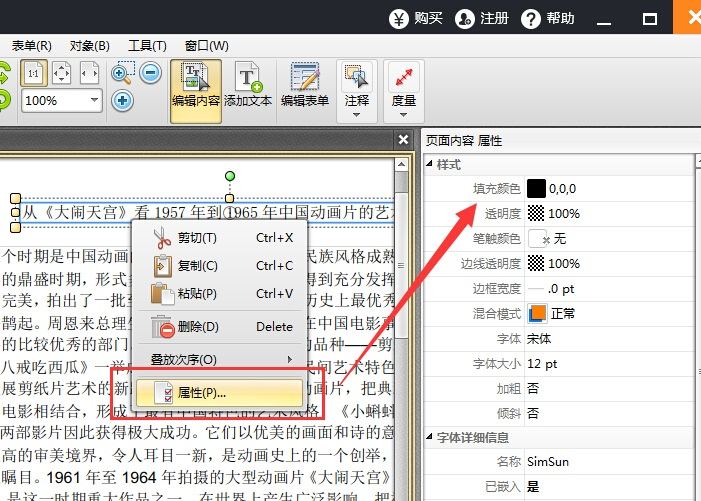Choose 粘贴(P) from the context menu

(221, 294)
